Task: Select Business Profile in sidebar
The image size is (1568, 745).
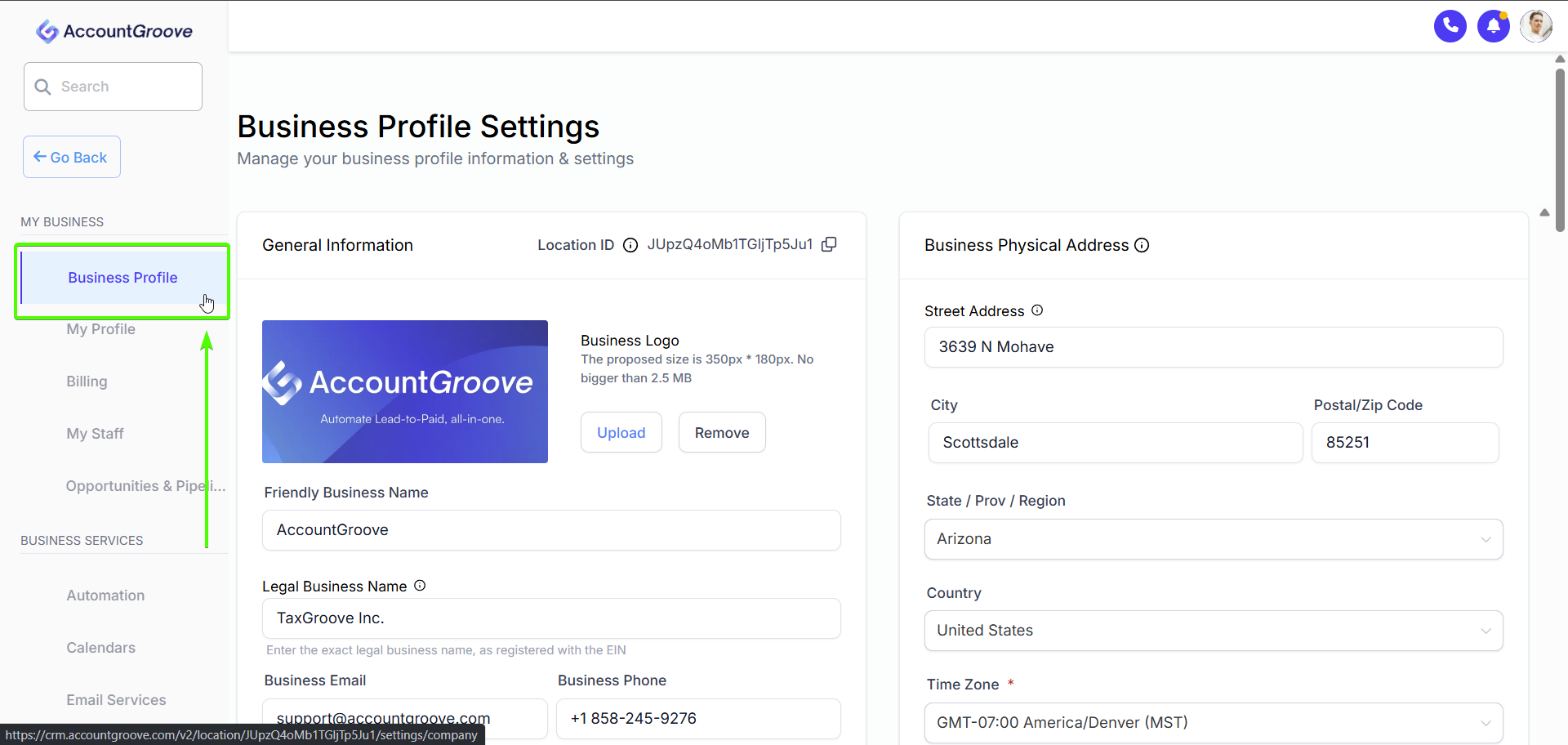Action: click(x=122, y=278)
